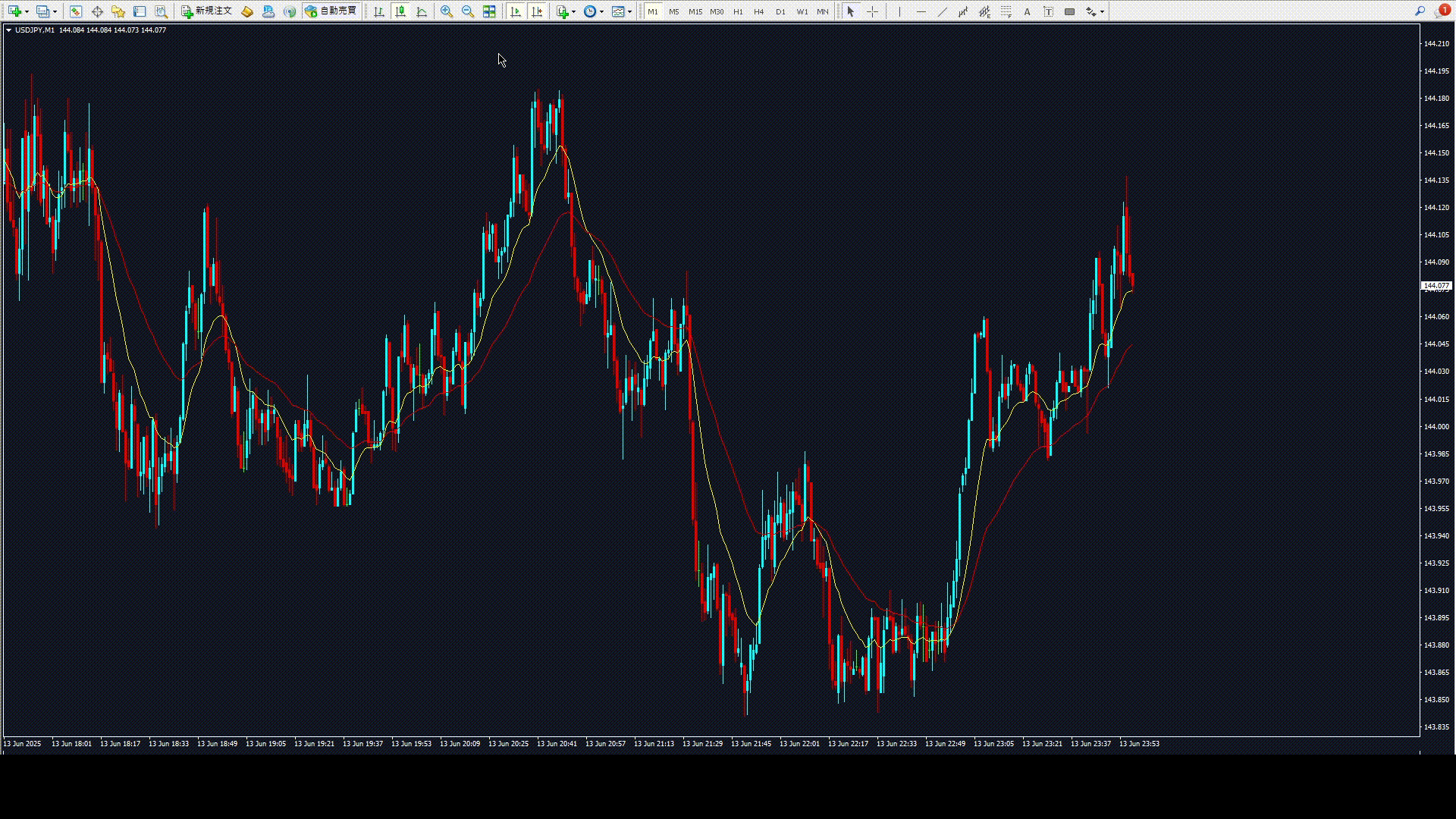The width and height of the screenshot is (1456, 819).
Task: Zoom out of the chart
Action: coord(468,11)
